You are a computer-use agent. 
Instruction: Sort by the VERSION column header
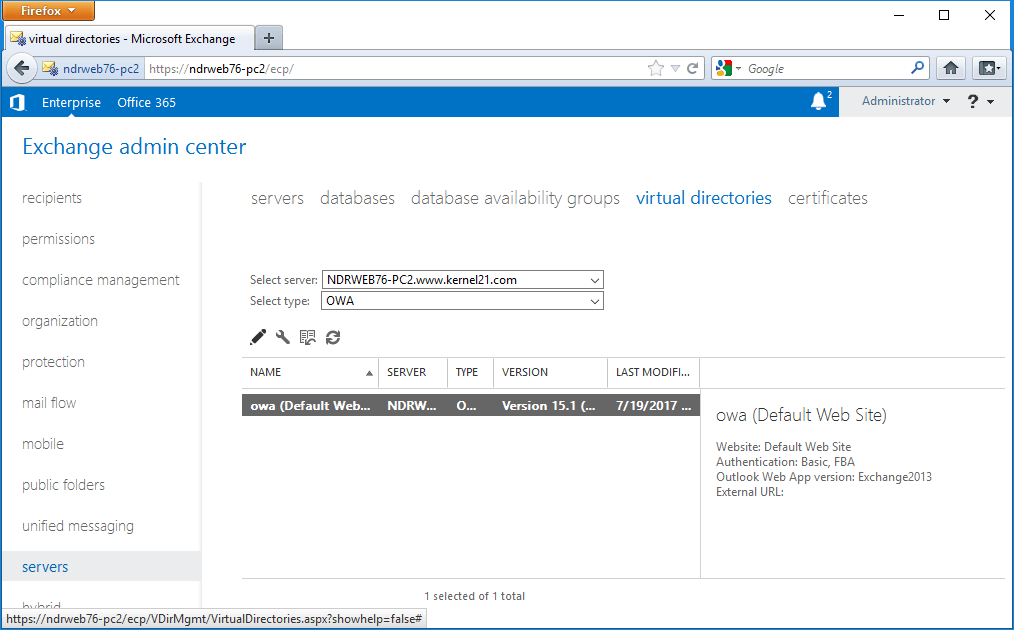tap(550, 373)
